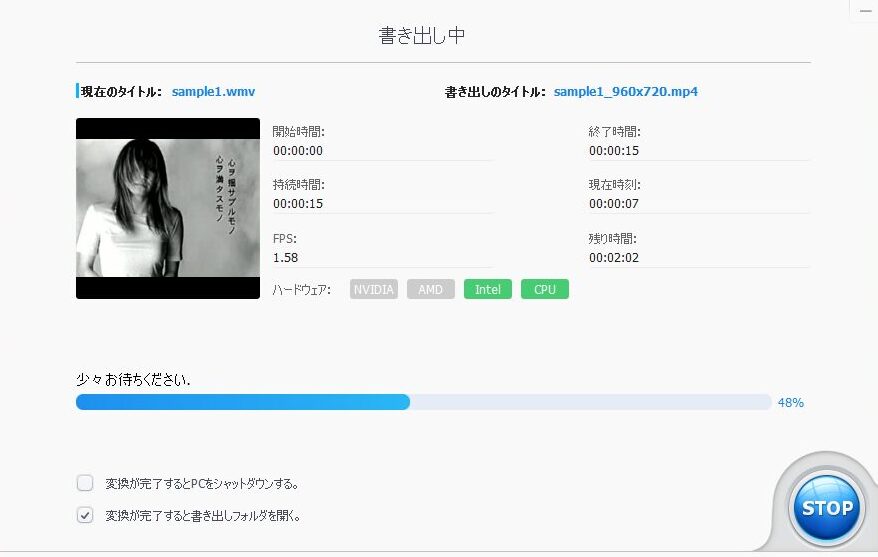Select the AMD hardware badge
This screenshot has height=557, width=878.
click(x=431, y=289)
